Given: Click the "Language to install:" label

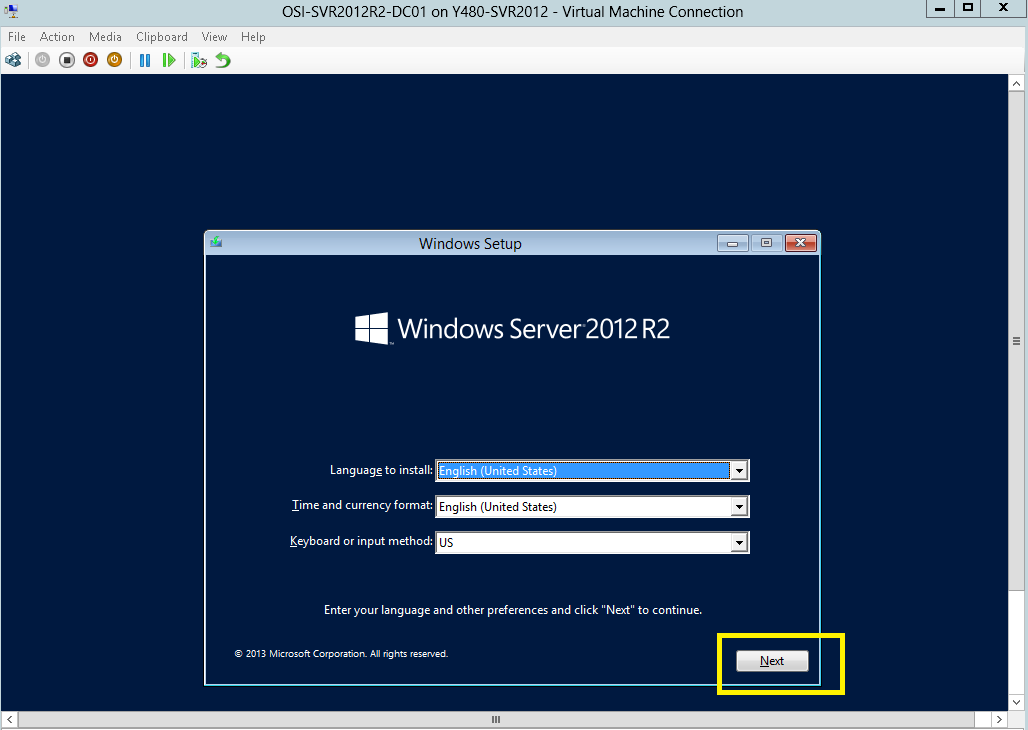Looking at the screenshot, I should pyautogui.click(x=381, y=470).
